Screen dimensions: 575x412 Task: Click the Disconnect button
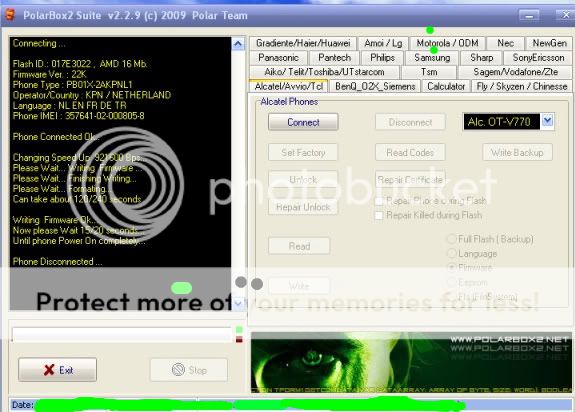pyautogui.click(x=410, y=122)
